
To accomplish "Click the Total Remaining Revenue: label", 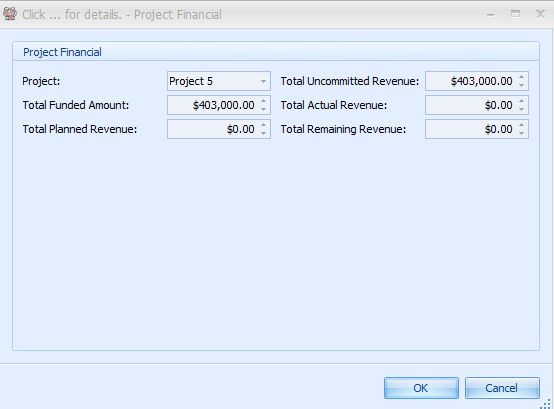I will click(343, 129).
